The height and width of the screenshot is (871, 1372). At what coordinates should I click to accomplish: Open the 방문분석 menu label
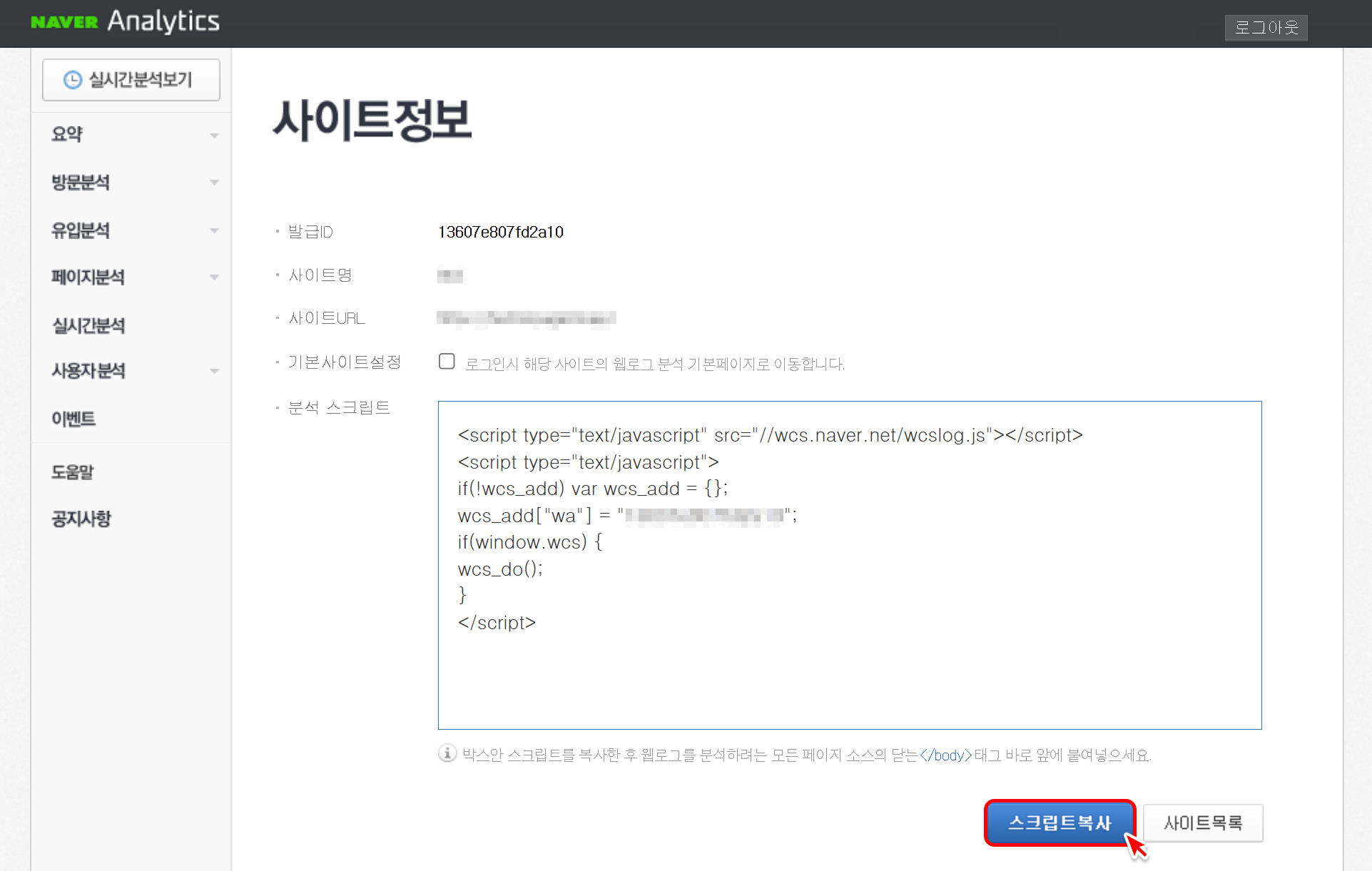(x=81, y=183)
